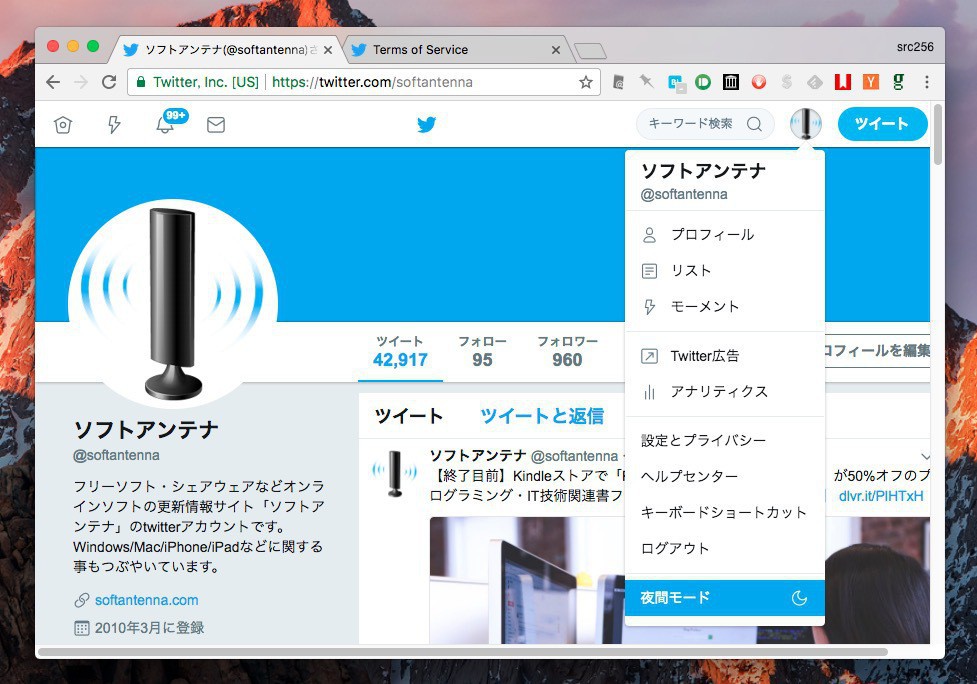The width and height of the screenshot is (977, 684).
Task: Click the green padlock secure icon
Action: pyautogui.click(x=141, y=82)
